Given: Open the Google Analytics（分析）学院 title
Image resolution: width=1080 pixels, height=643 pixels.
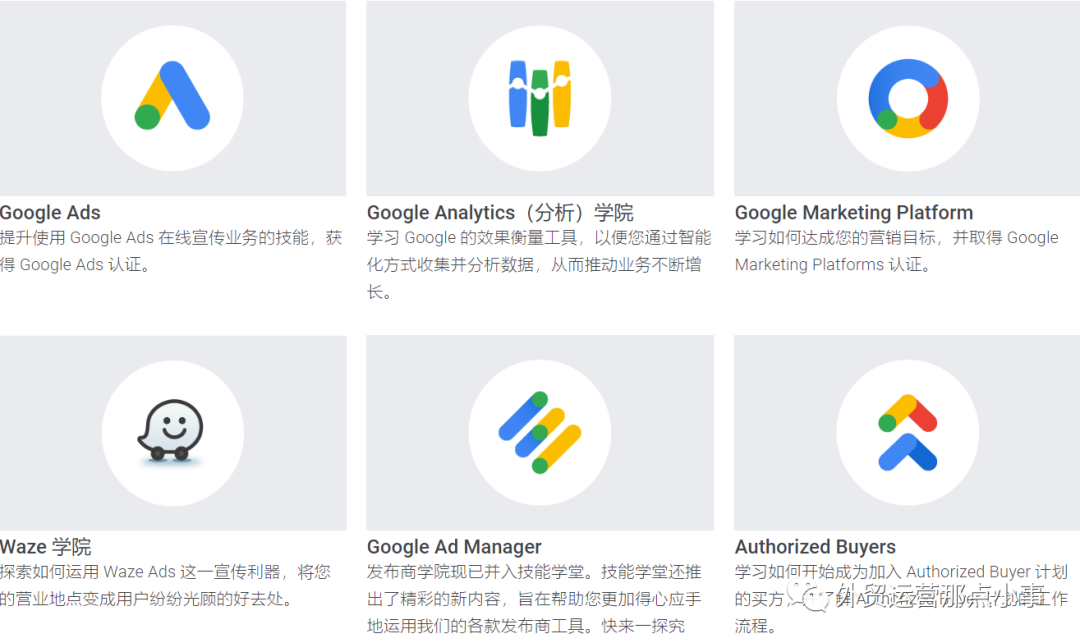Looking at the screenshot, I should point(500,212).
